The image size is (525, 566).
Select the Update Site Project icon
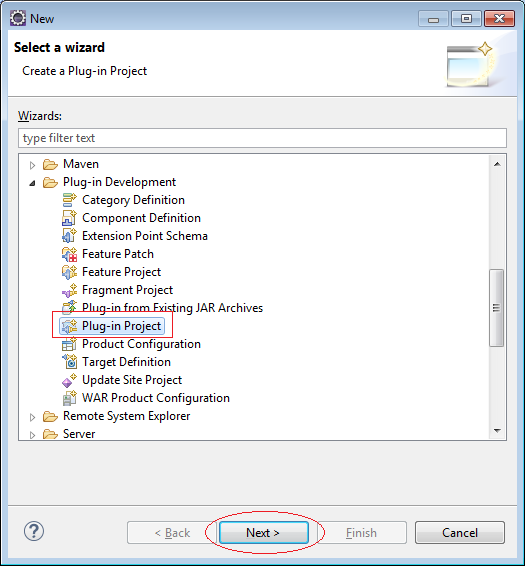69,380
